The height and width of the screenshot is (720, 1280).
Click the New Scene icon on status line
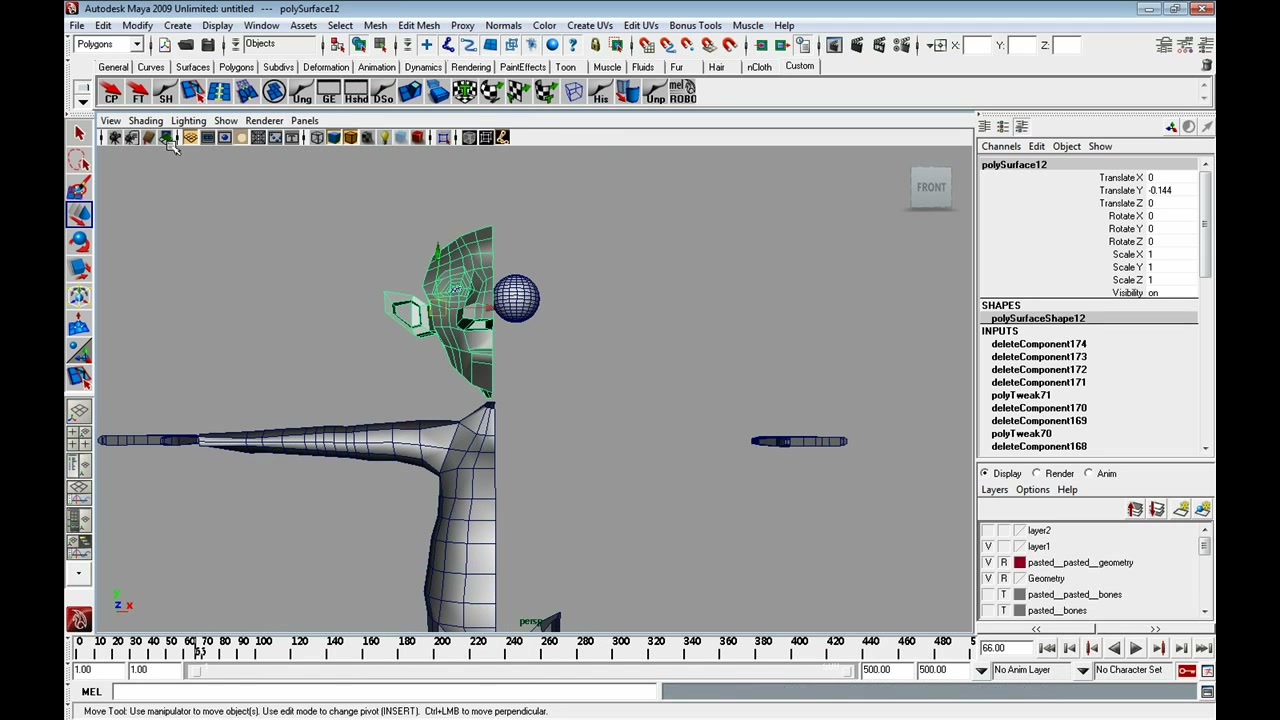(x=164, y=45)
